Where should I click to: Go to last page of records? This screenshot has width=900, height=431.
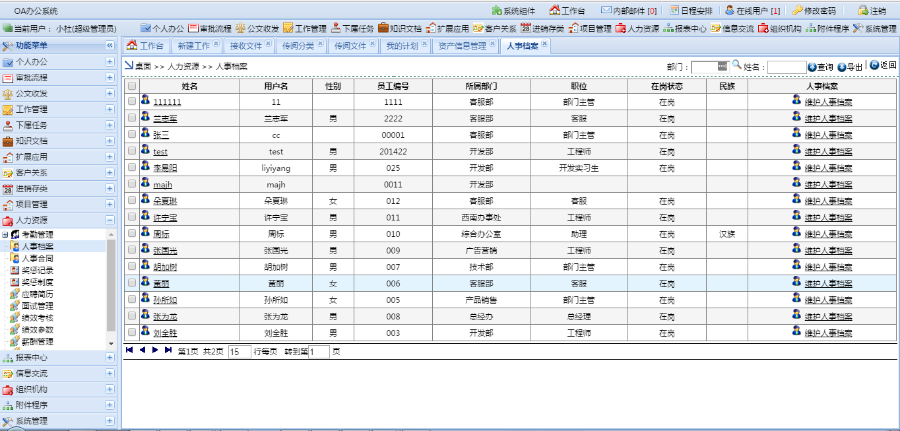(168, 350)
